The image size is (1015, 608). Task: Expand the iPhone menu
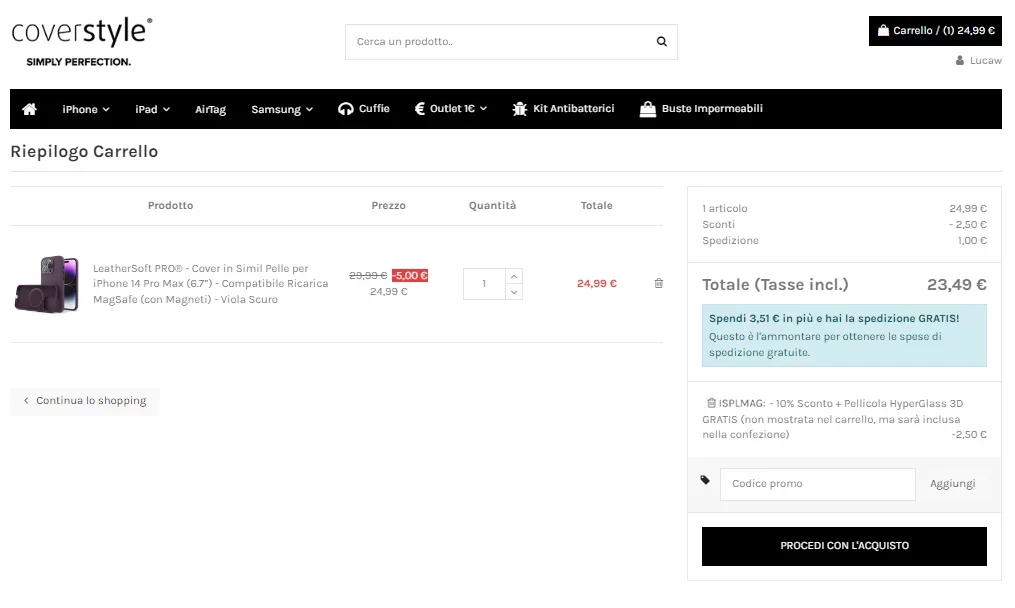point(85,109)
